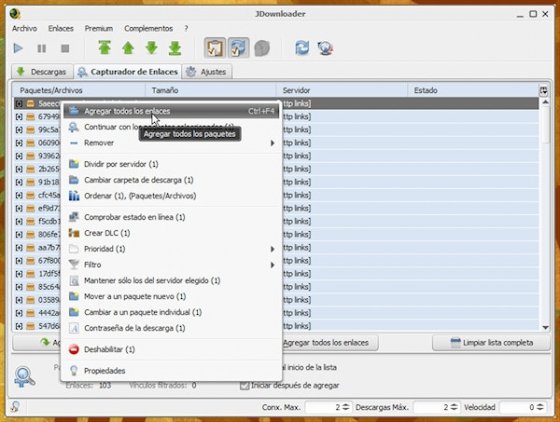Sort by Tamaño column header
The width and height of the screenshot is (560, 422).
pos(211,90)
